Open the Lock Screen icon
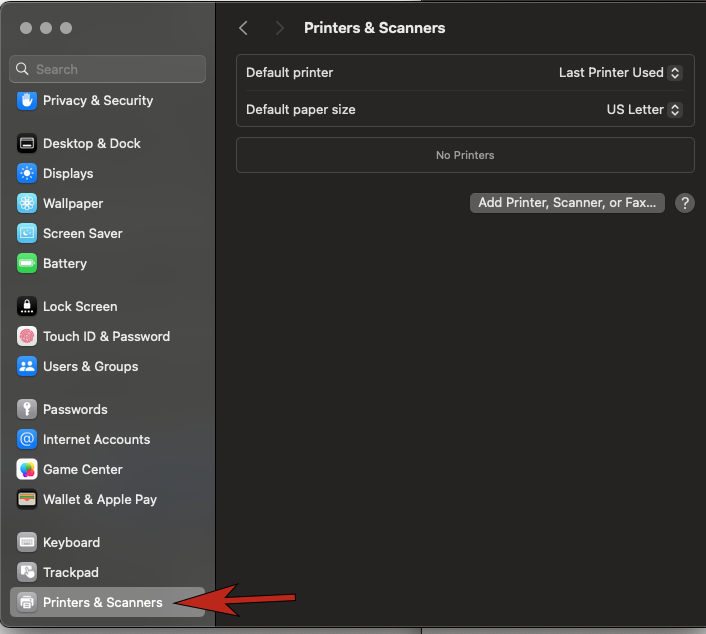 tap(27, 306)
